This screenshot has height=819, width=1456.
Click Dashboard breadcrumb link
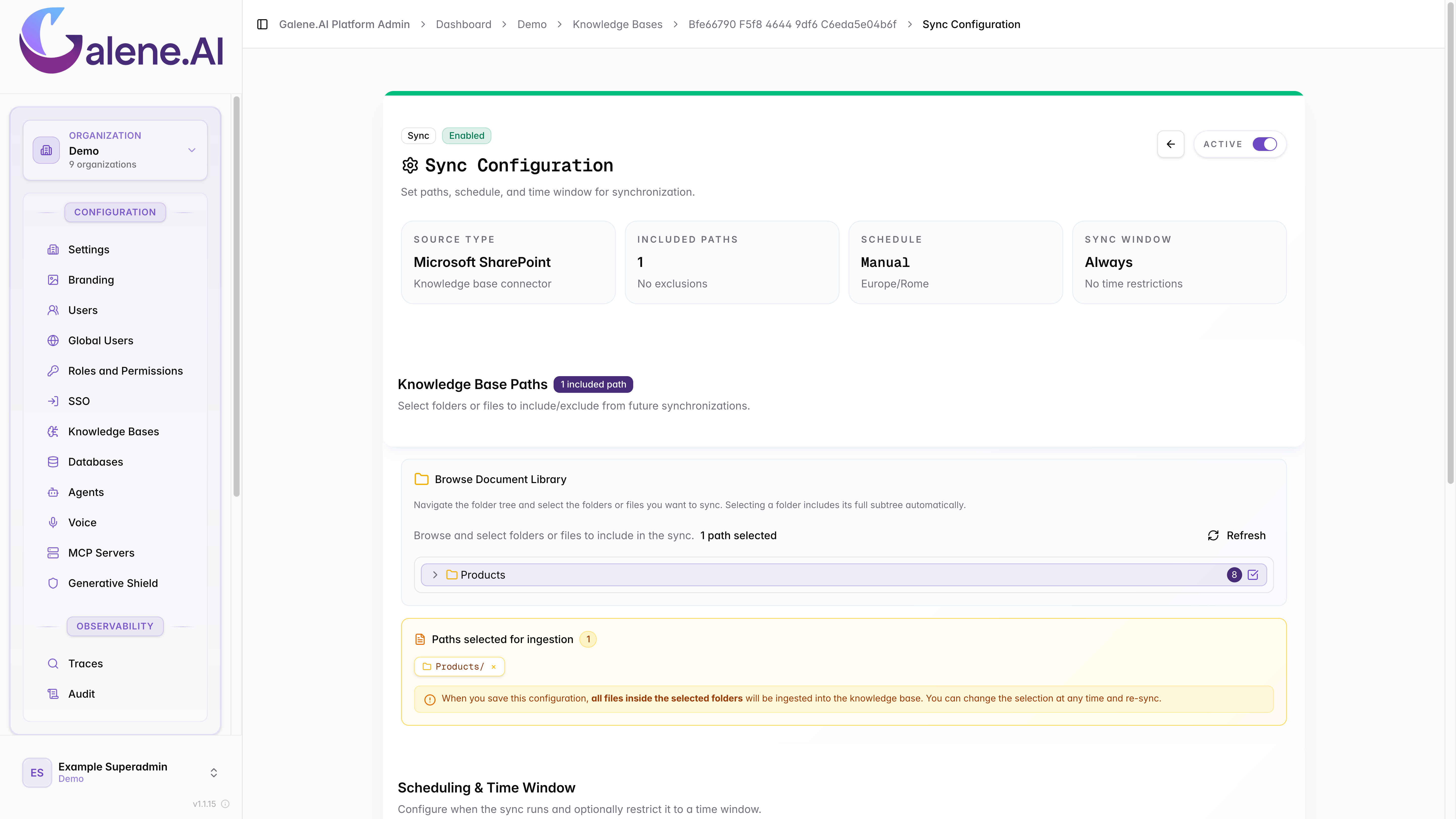(464, 24)
